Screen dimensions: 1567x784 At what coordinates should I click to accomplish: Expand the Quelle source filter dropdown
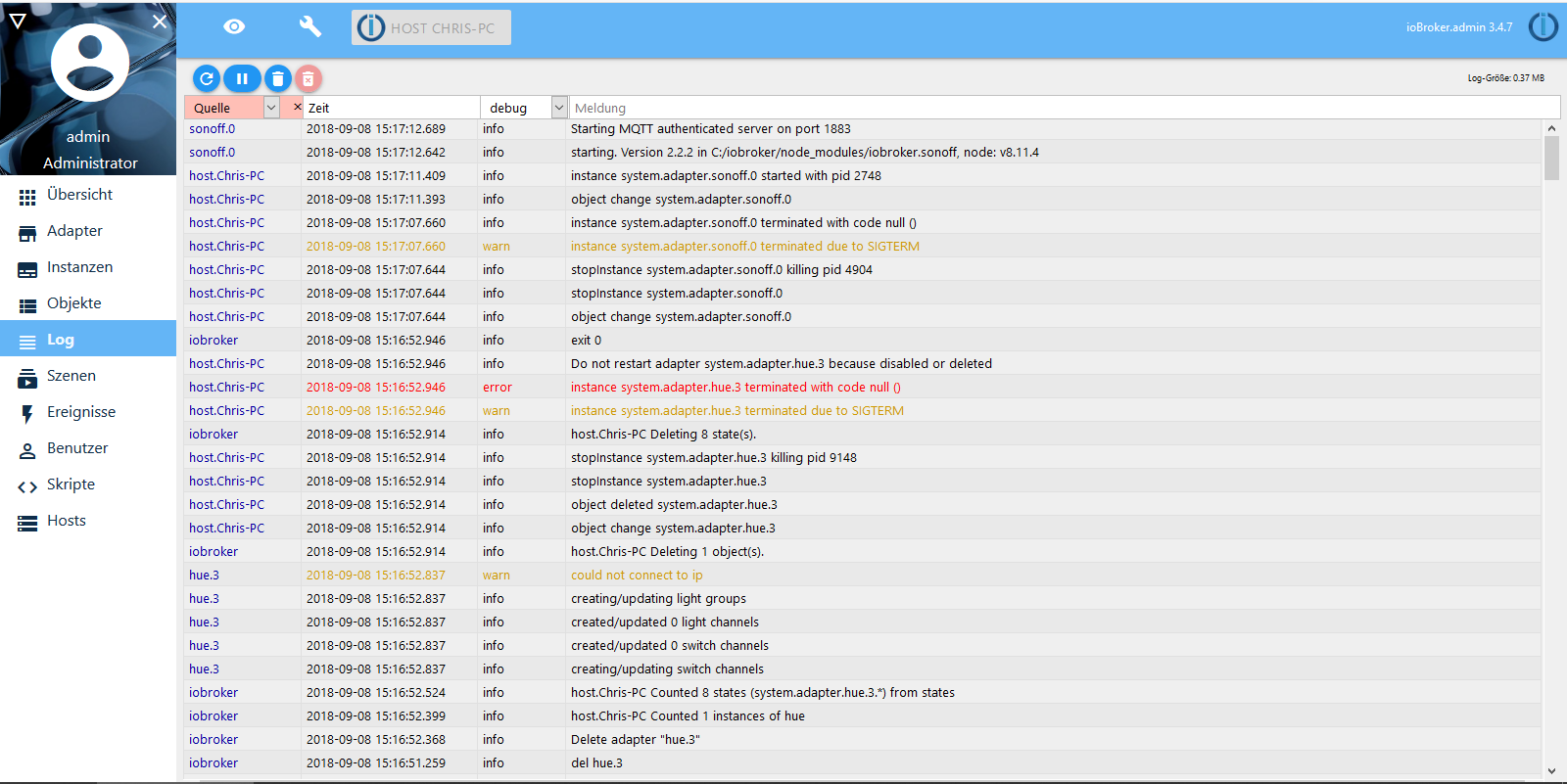271,108
